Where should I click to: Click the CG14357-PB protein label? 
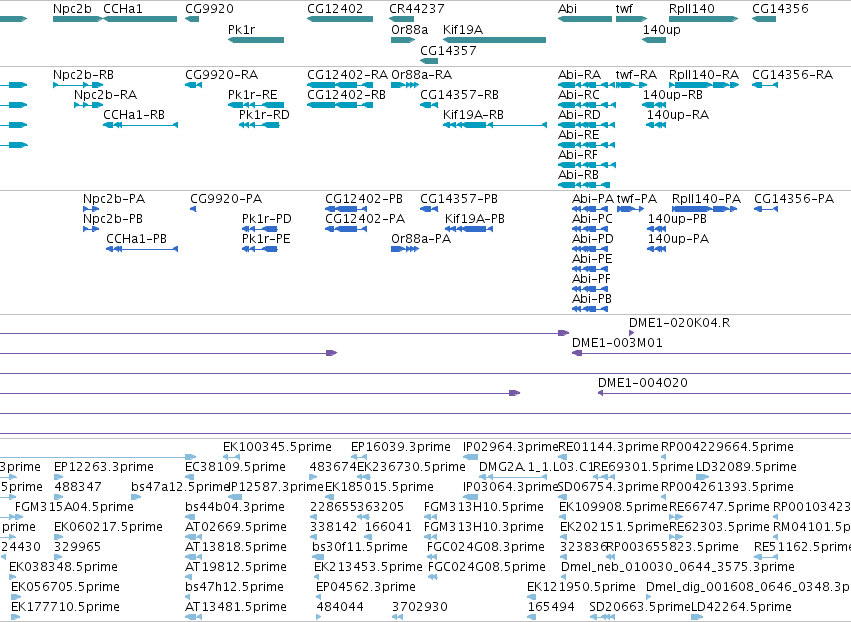tap(459, 199)
